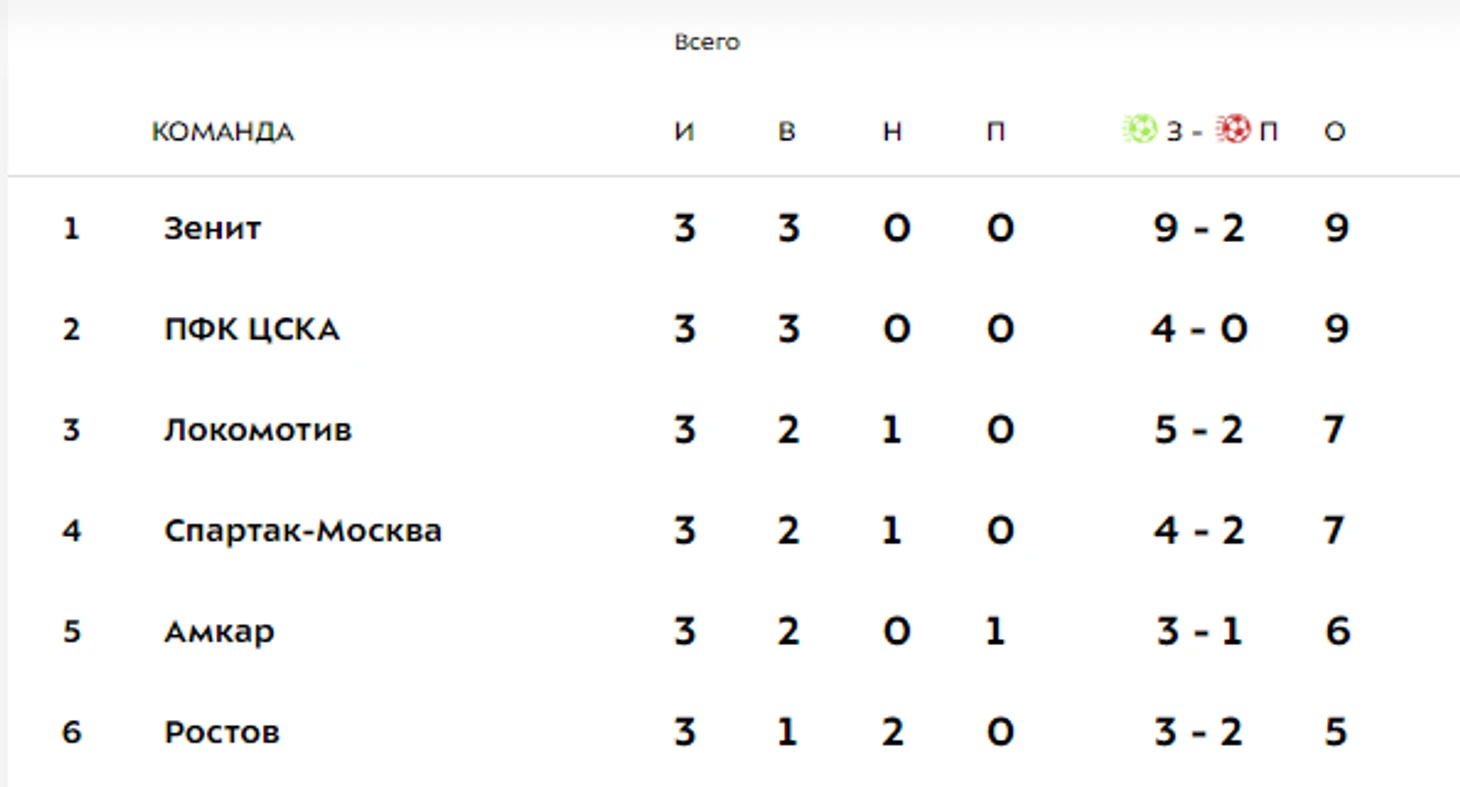Click the red ball goals-conceded icon
This screenshot has width=1460, height=787.
point(1234,130)
